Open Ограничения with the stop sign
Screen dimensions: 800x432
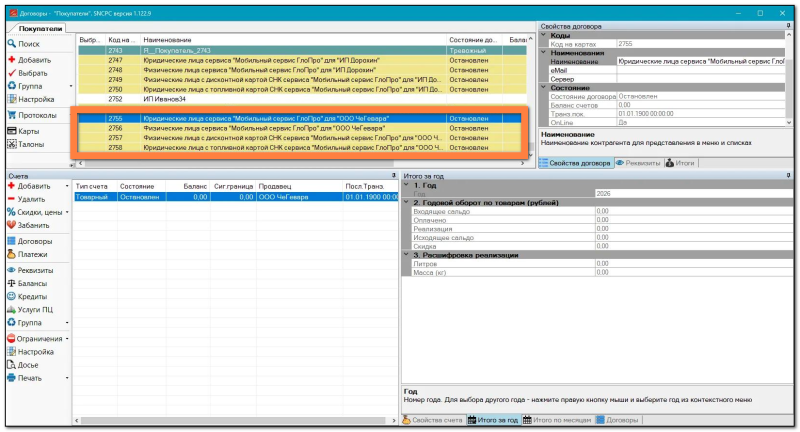[35, 339]
